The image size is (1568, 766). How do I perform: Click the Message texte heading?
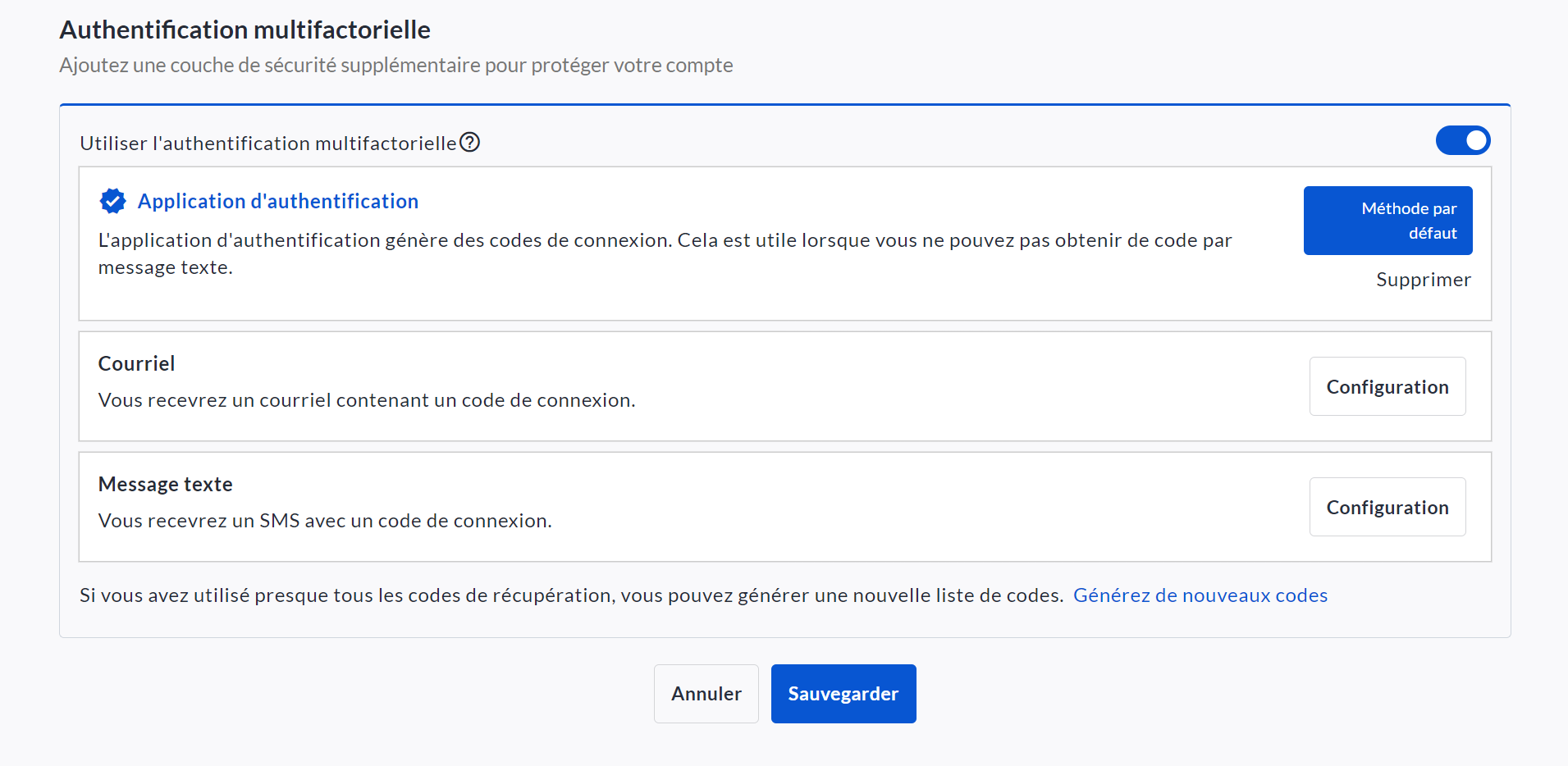point(165,484)
